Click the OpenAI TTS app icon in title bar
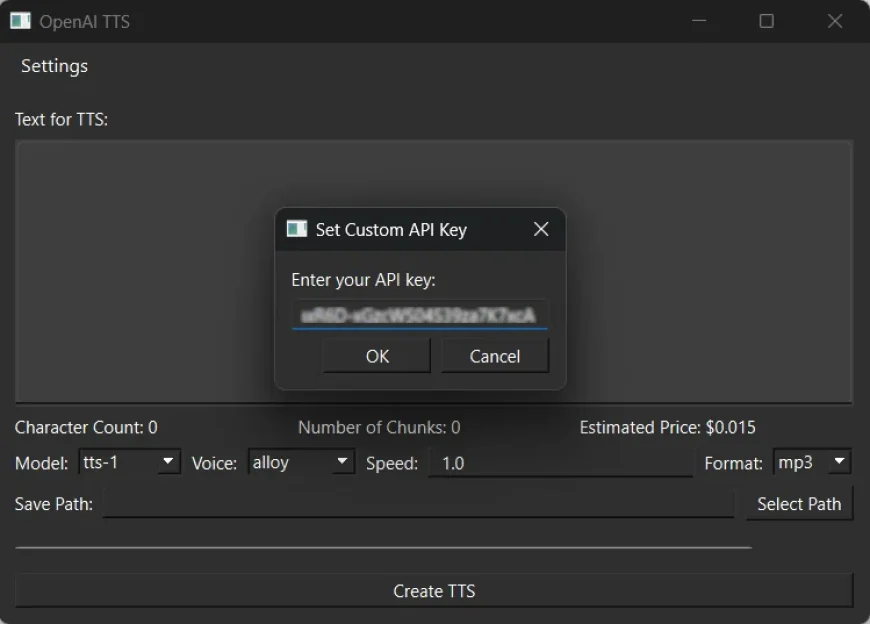Viewport: 870px width, 624px height. [21, 21]
